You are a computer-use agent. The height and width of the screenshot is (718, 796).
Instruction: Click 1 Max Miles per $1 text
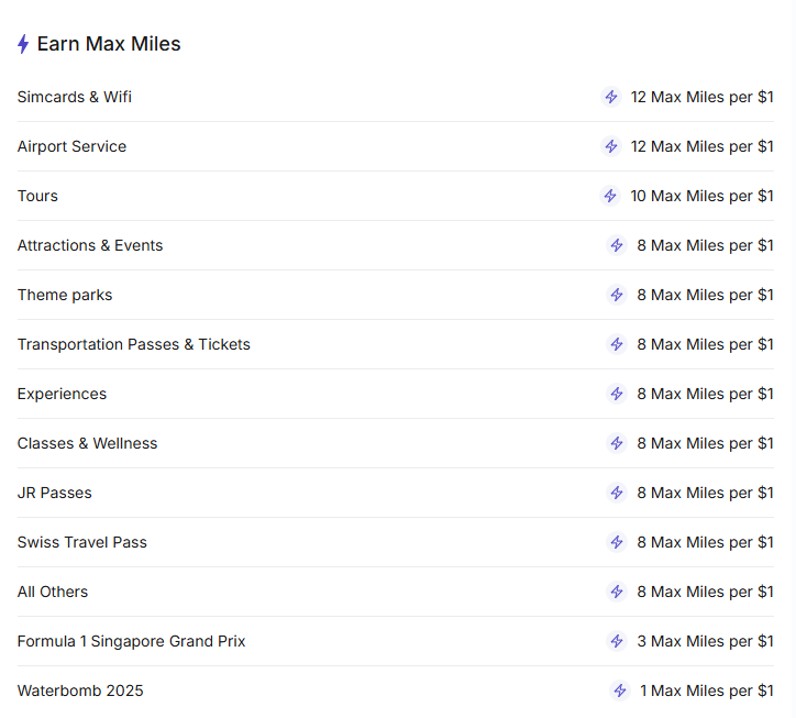[x=706, y=691]
